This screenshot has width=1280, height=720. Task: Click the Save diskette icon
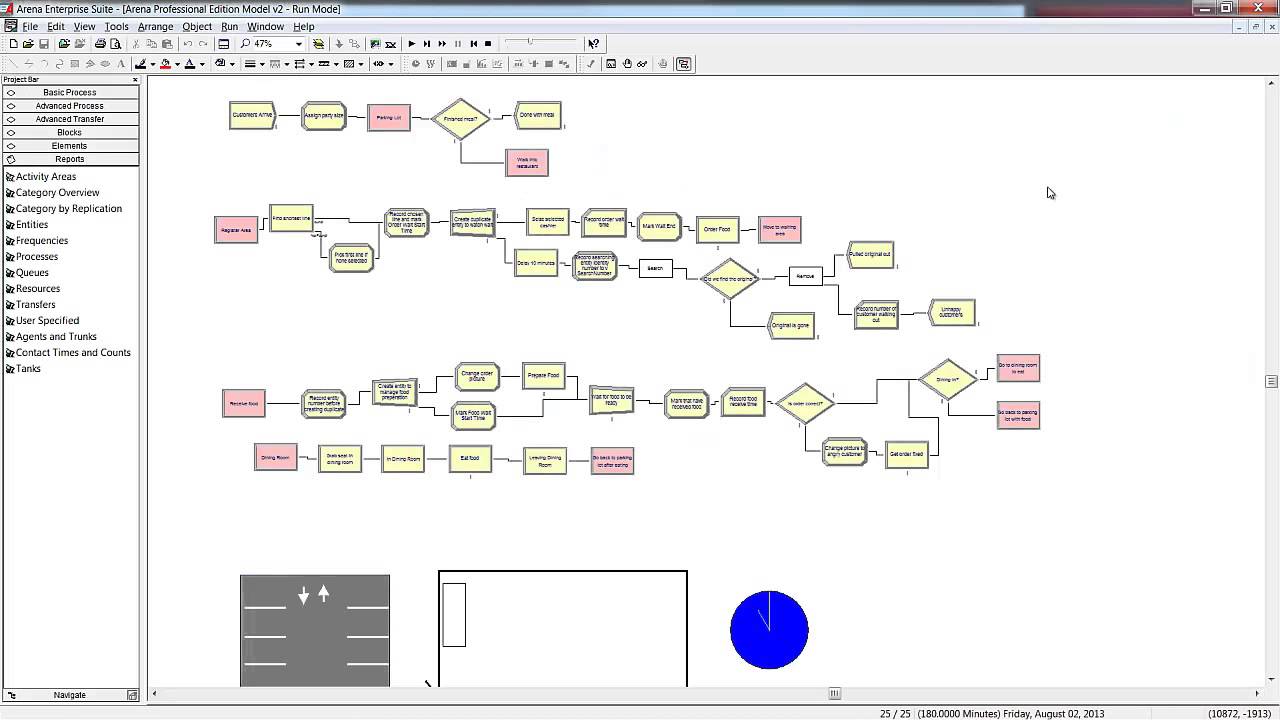pos(44,44)
